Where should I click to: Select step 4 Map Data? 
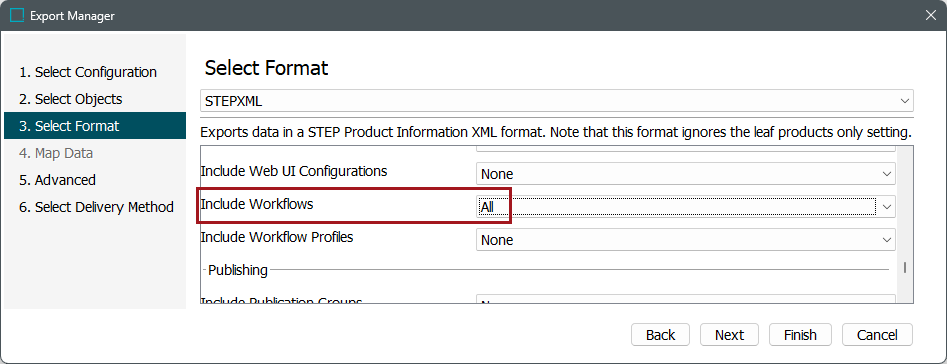coord(56,153)
